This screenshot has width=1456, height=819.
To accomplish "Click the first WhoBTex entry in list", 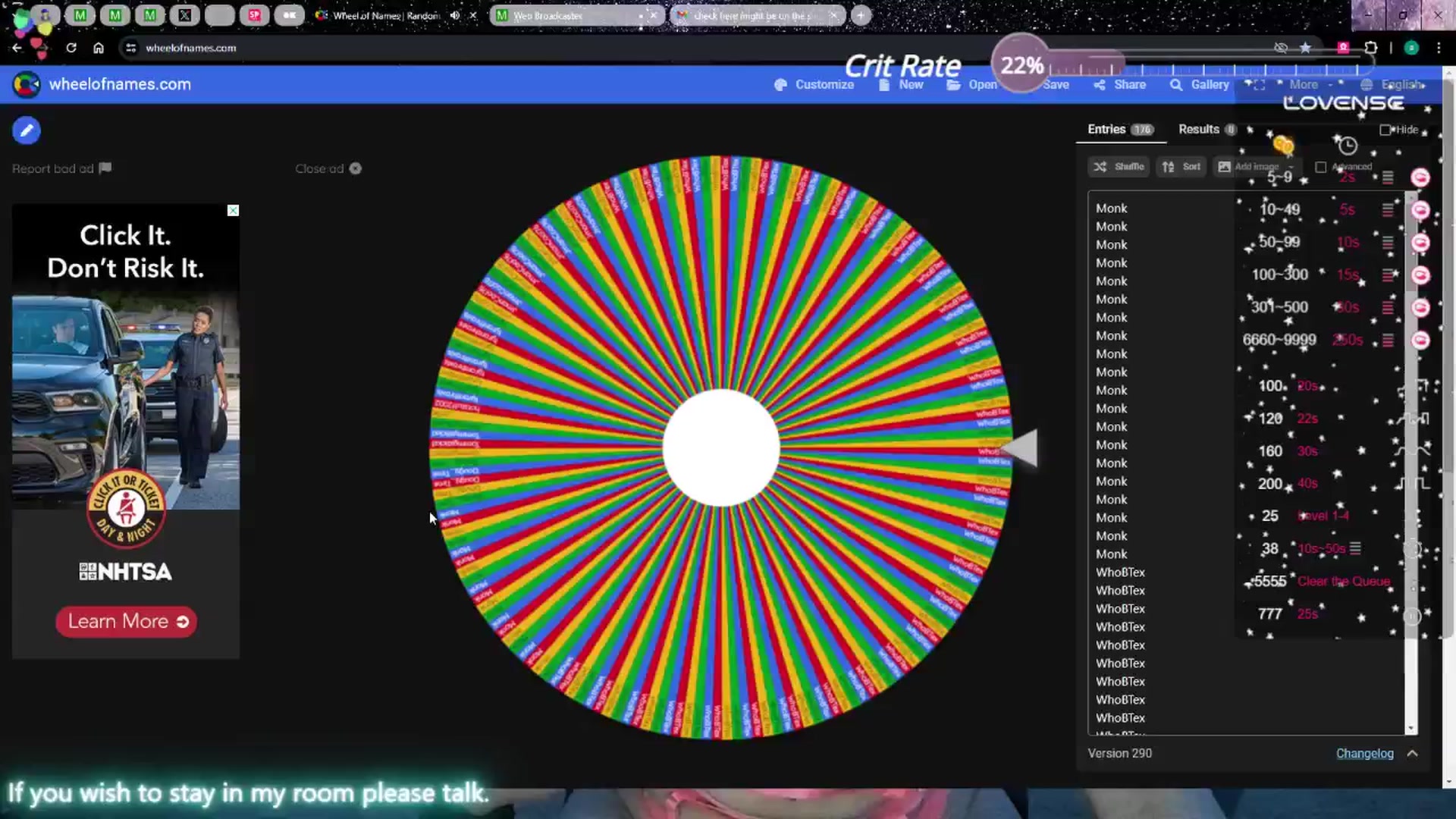I will click(1120, 573).
